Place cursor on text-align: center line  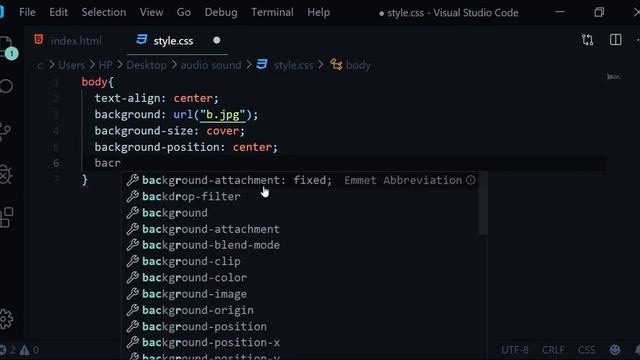click(x=157, y=98)
